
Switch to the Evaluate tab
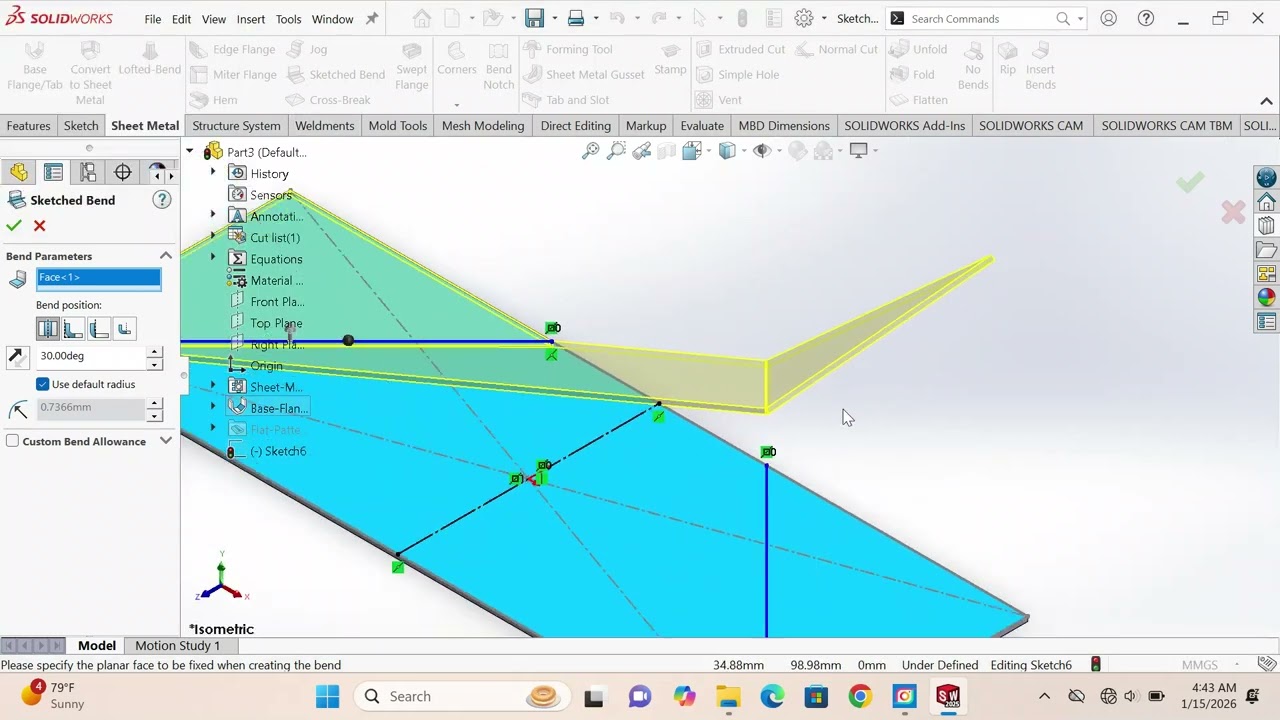point(702,125)
